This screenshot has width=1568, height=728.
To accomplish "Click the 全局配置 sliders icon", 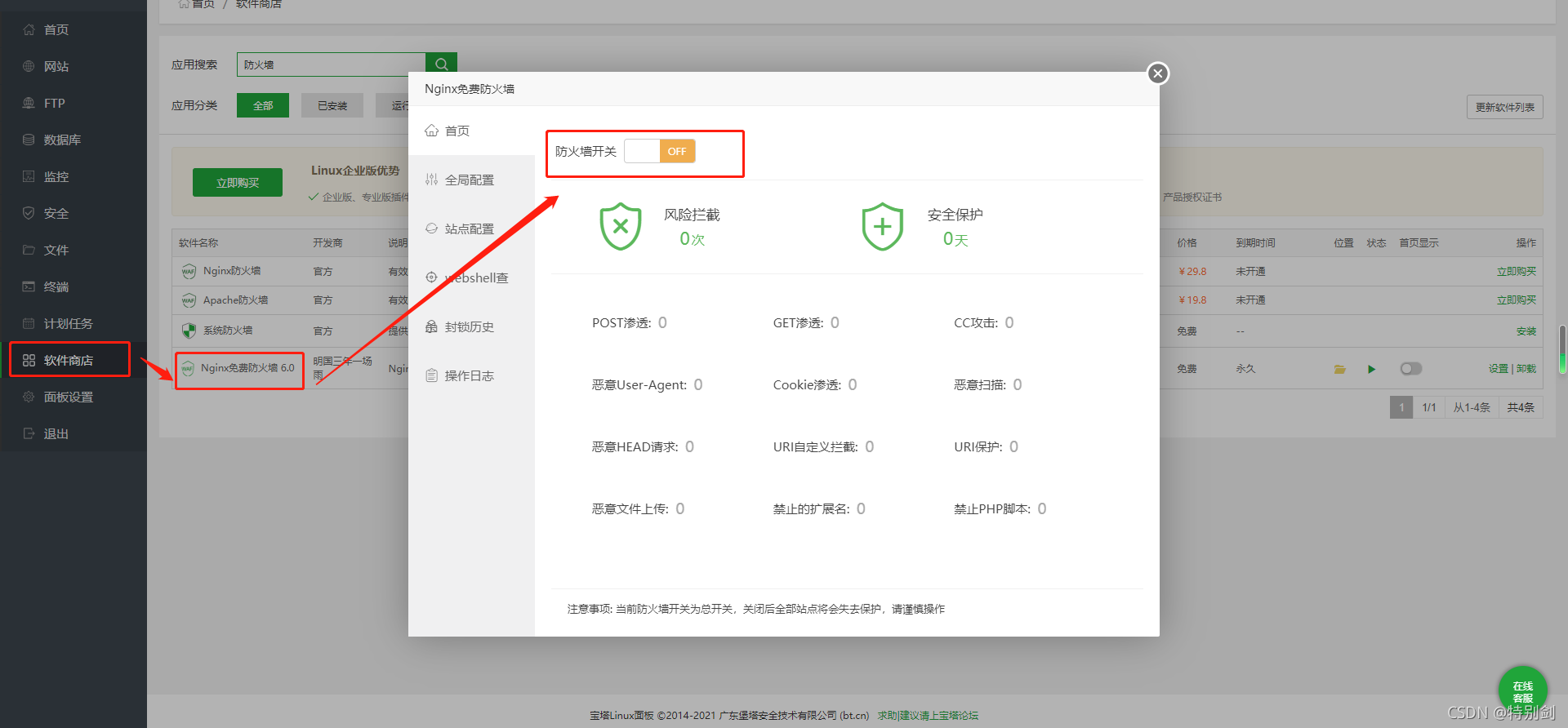I will 431,180.
